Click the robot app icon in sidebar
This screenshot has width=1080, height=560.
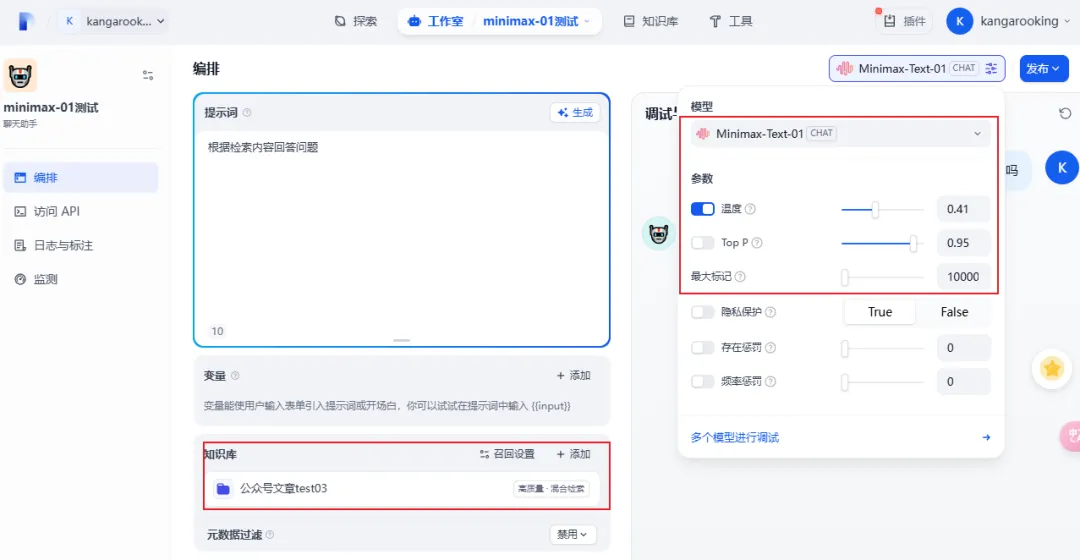pos(20,75)
